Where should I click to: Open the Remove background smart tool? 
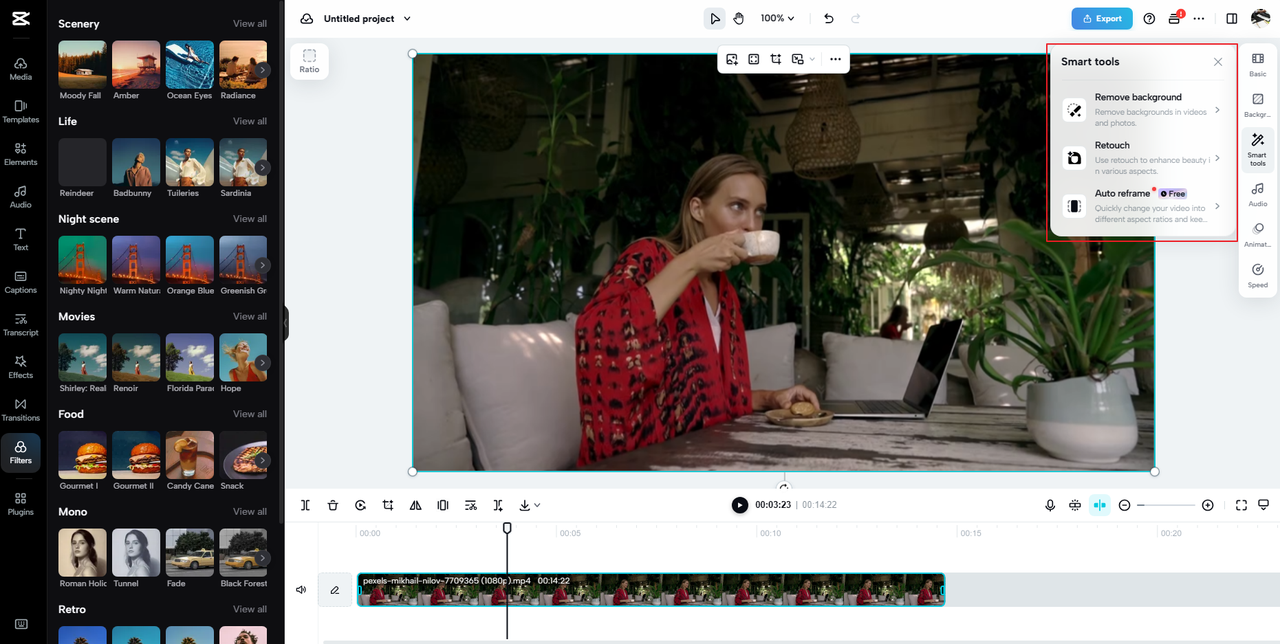tap(1142, 109)
